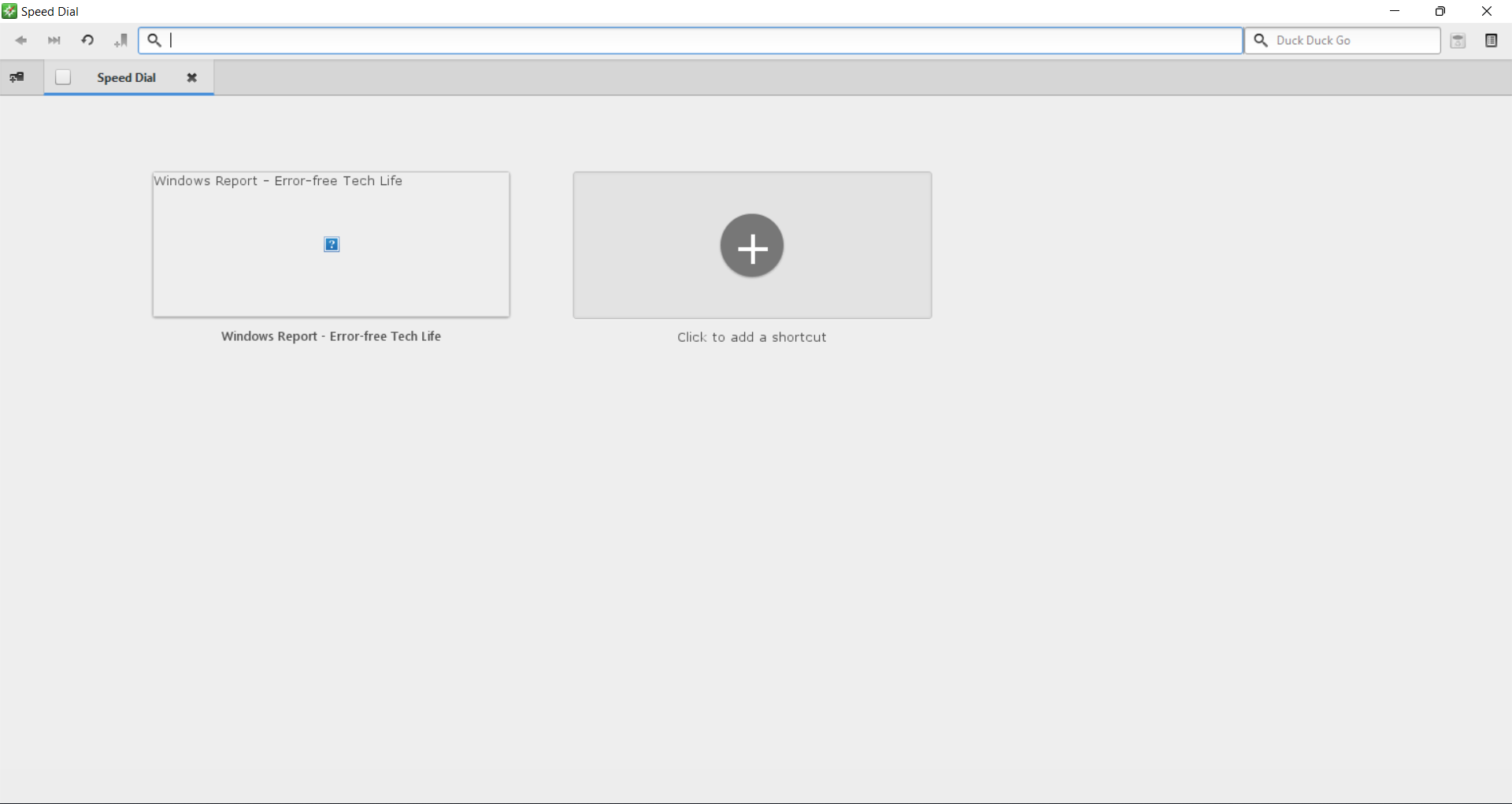The width and height of the screenshot is (1512, 804).
Task: Open the Windows Report speed dial thumbnail
Action: pyautogui.click(x=331, y=245)
